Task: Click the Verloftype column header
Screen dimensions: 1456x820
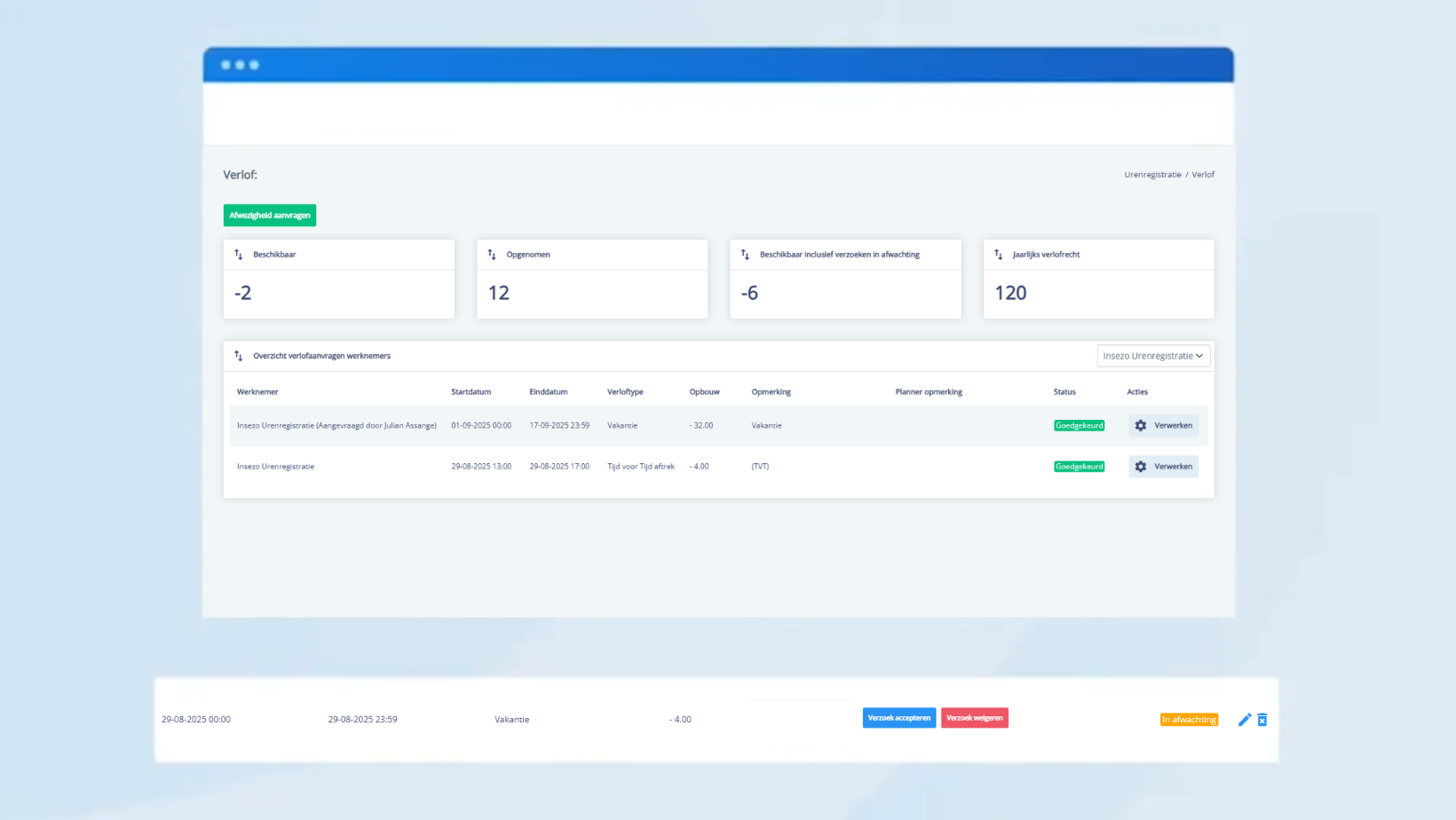Action: [625, 392]
